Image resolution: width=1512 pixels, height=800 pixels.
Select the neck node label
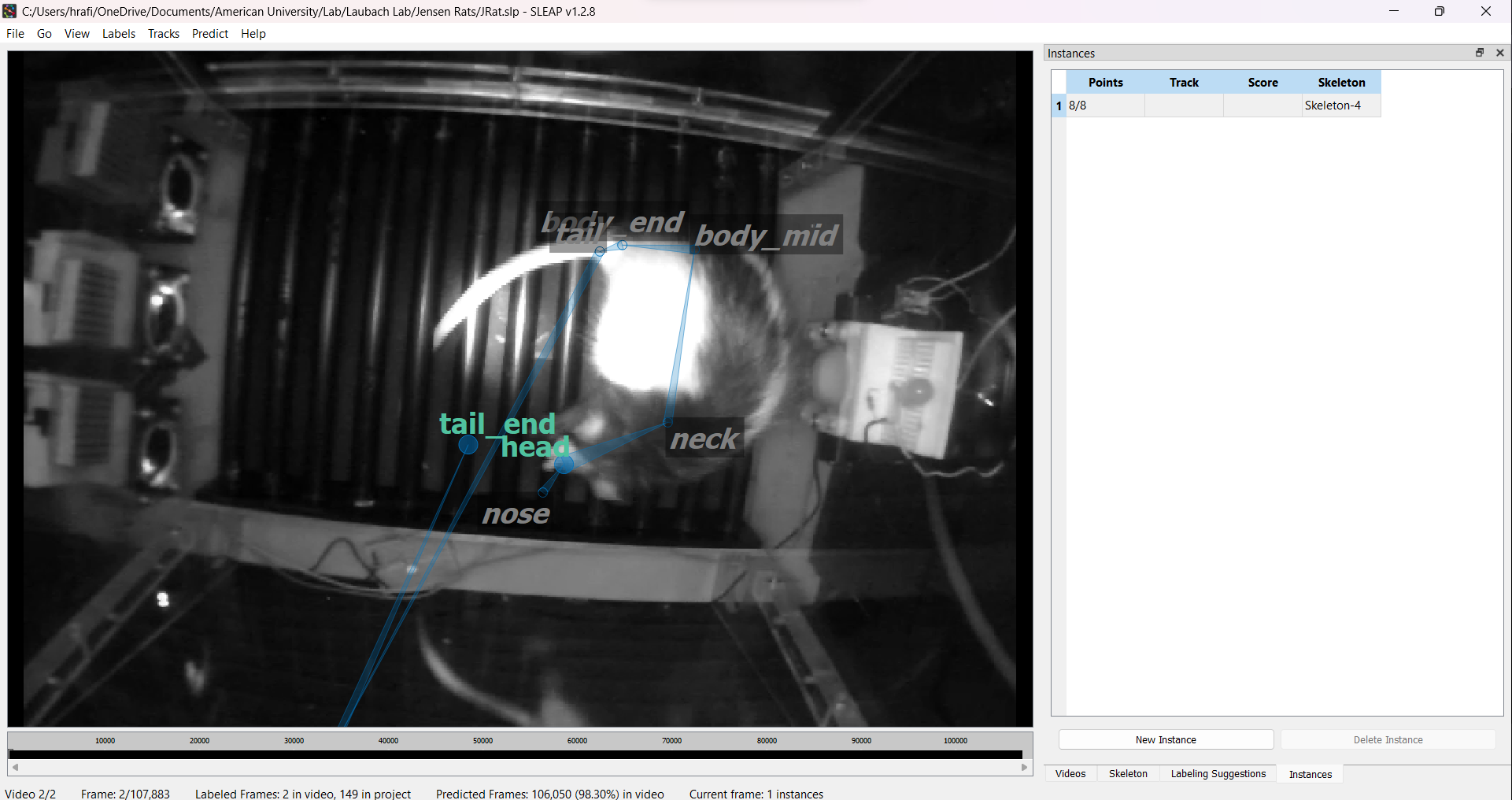pos(704,439)
